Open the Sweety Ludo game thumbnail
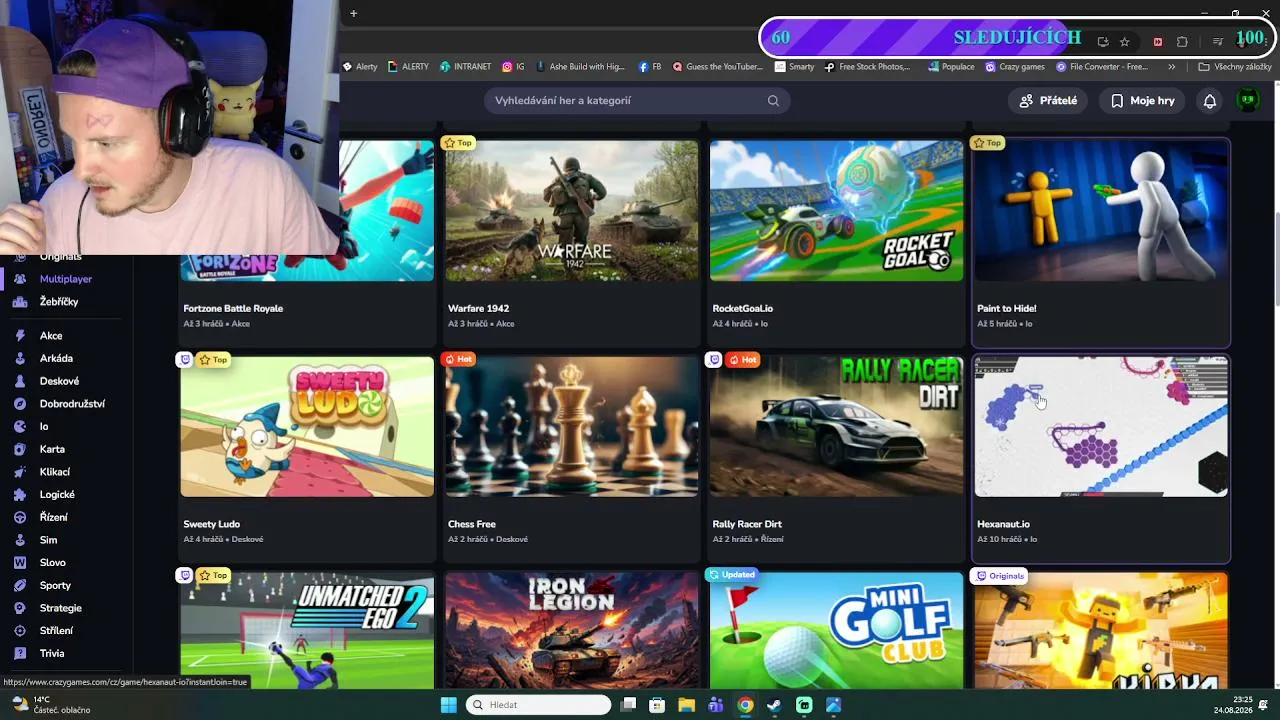 (307, 427)
